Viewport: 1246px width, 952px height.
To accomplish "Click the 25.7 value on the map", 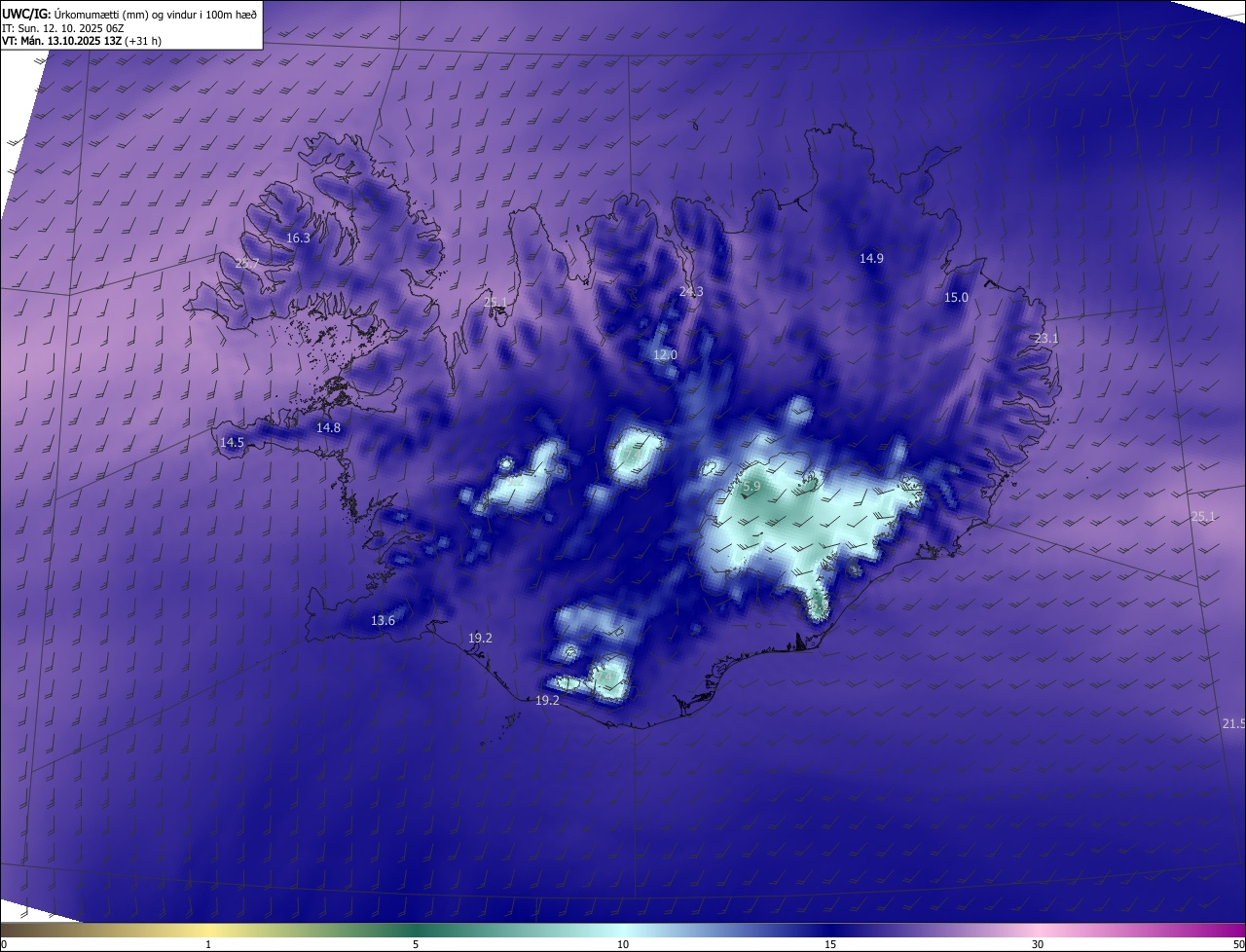I will coord(247,264).
